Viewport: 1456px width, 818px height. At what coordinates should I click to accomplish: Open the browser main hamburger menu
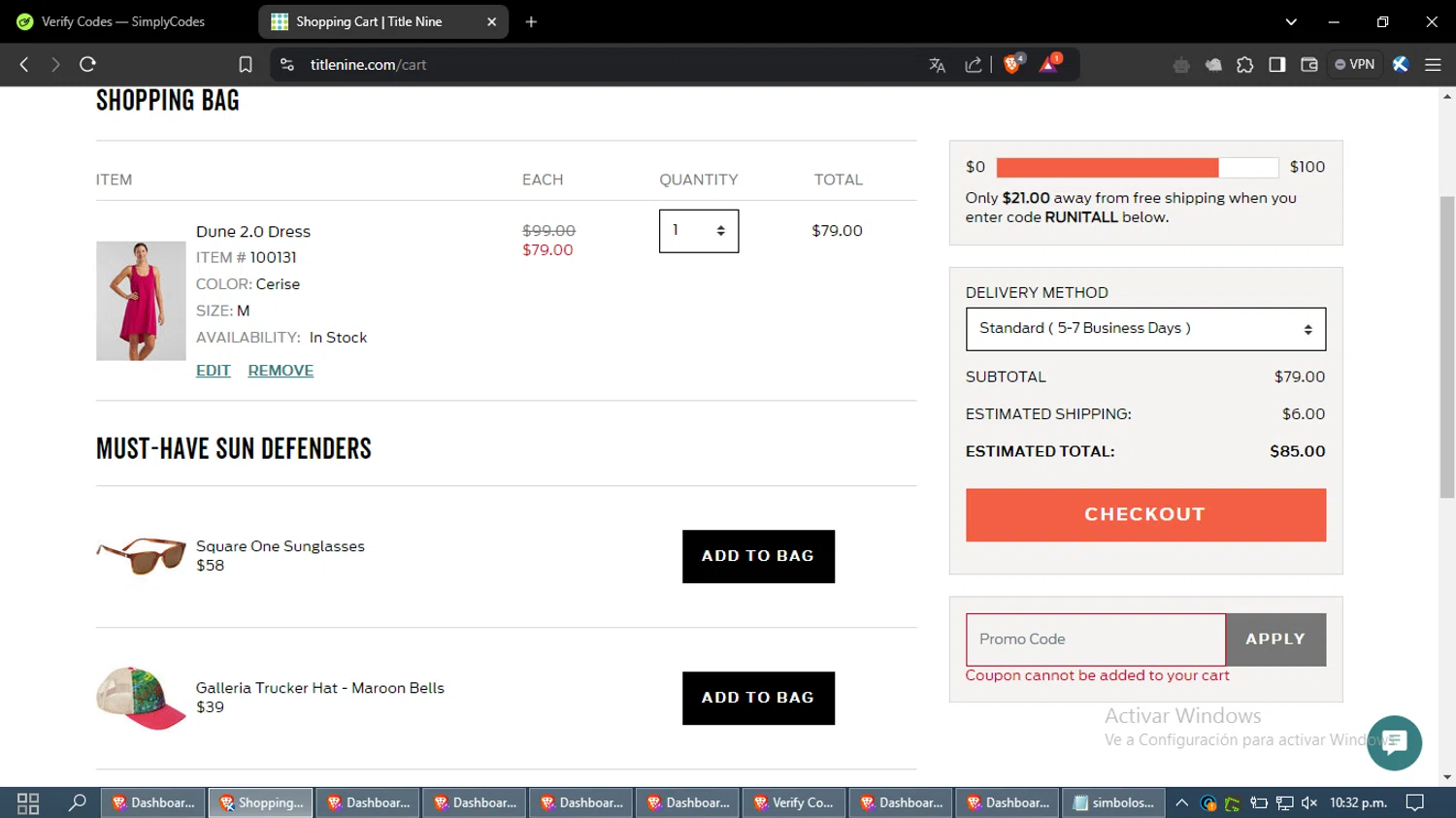pos(1433,65)
